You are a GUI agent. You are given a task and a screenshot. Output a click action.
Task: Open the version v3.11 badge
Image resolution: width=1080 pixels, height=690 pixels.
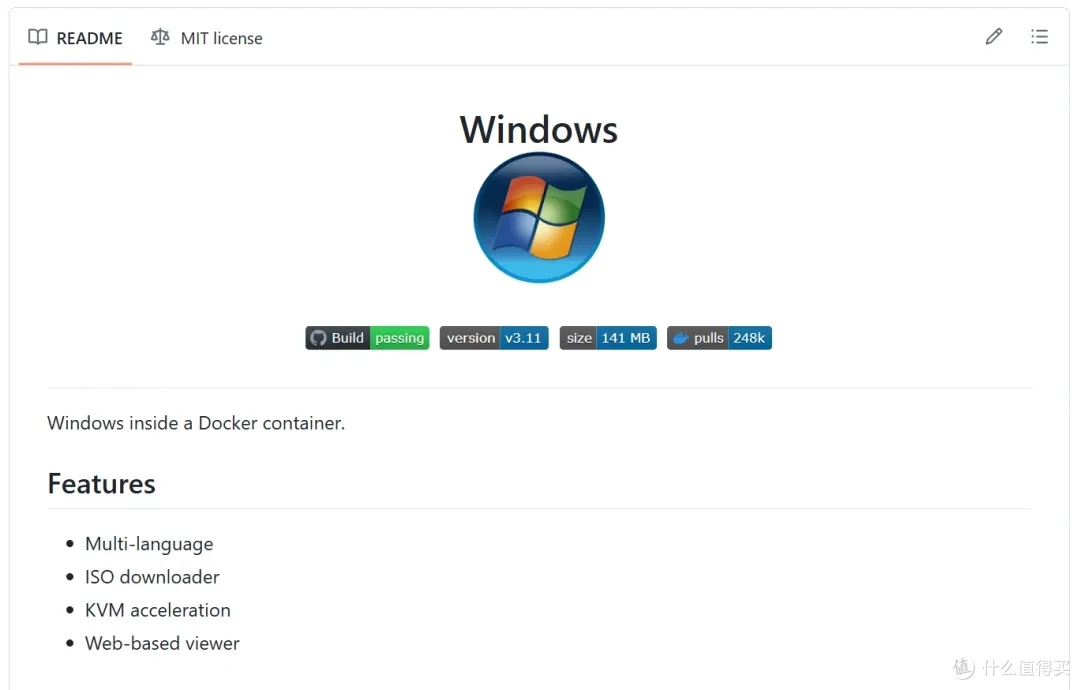coord(494,338)
